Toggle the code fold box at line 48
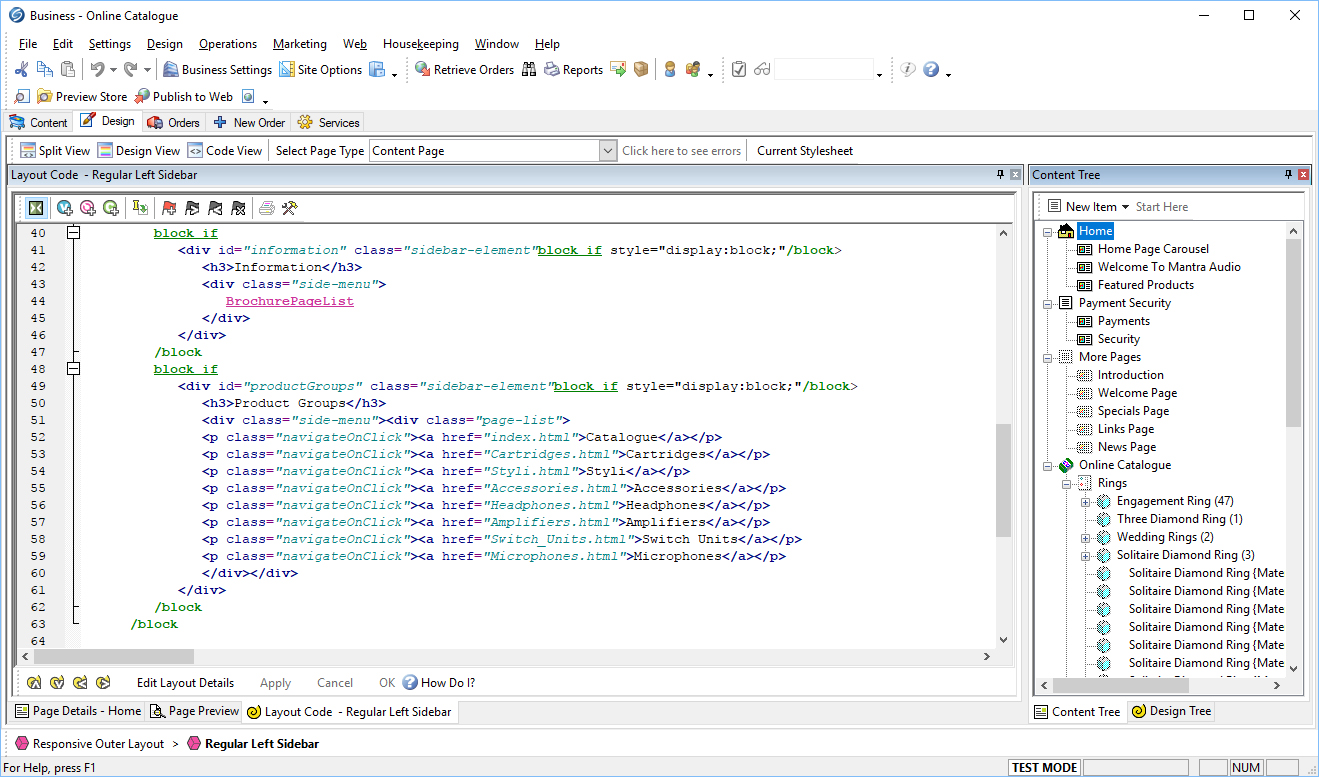This screenshot has height=777, width=1319. point(73,369)
